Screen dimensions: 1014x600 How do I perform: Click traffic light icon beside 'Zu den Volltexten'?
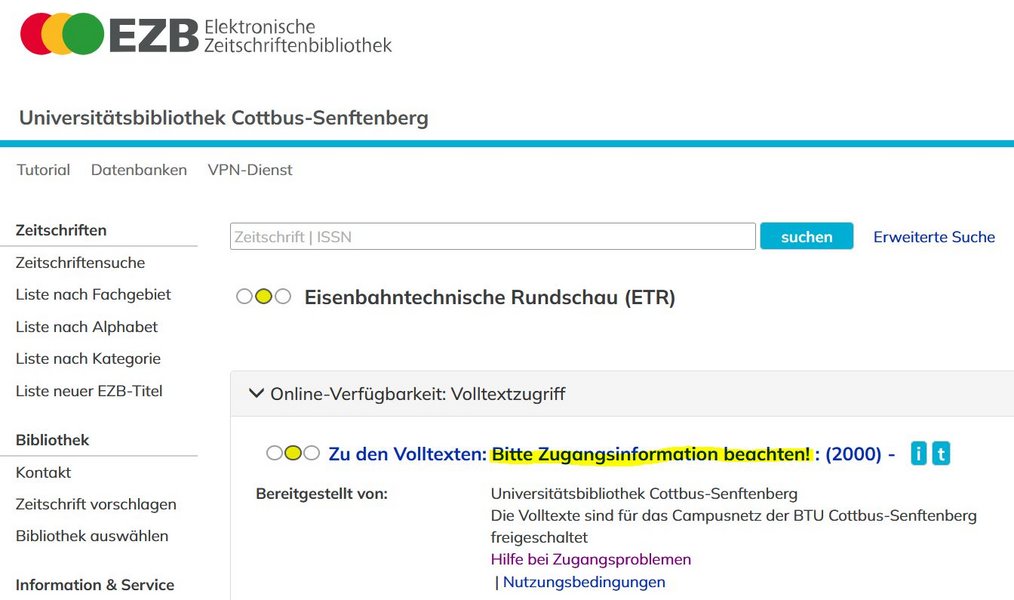[x=293, y=454]
